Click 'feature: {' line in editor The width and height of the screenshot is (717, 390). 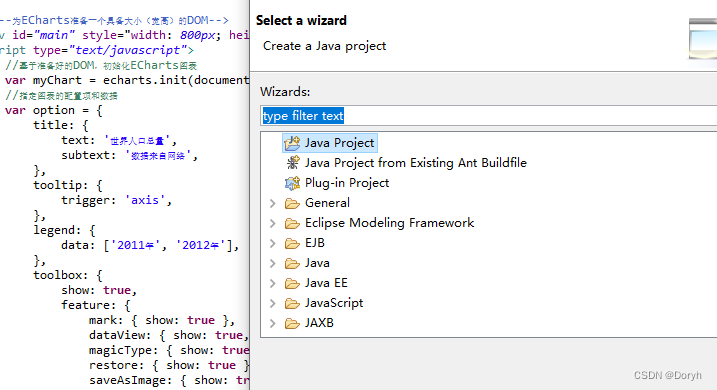pos(96,305)
